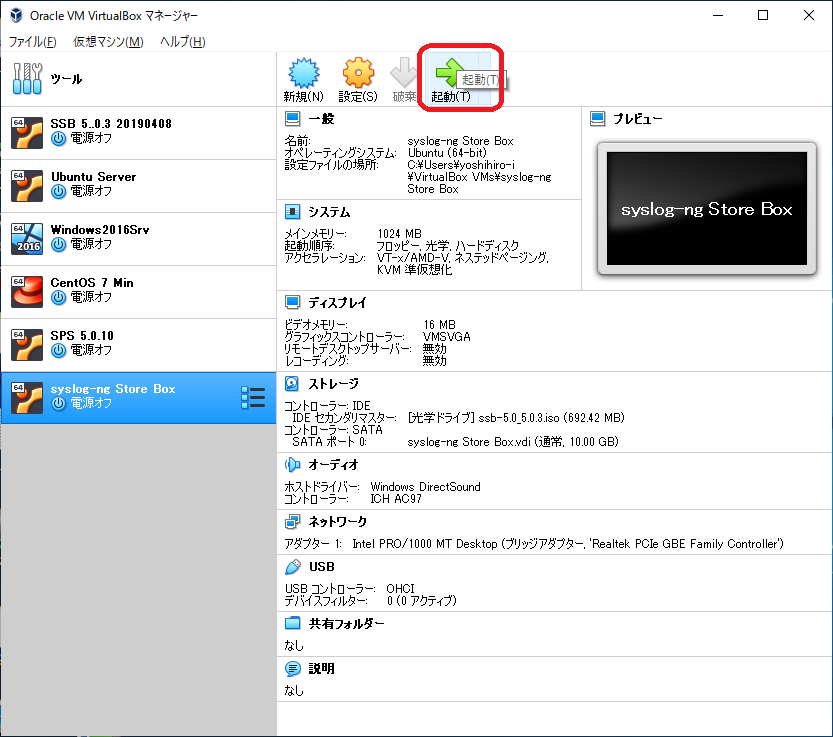
Task: Click the ネットワーク network section icon
Action: [x=293, y=521]
